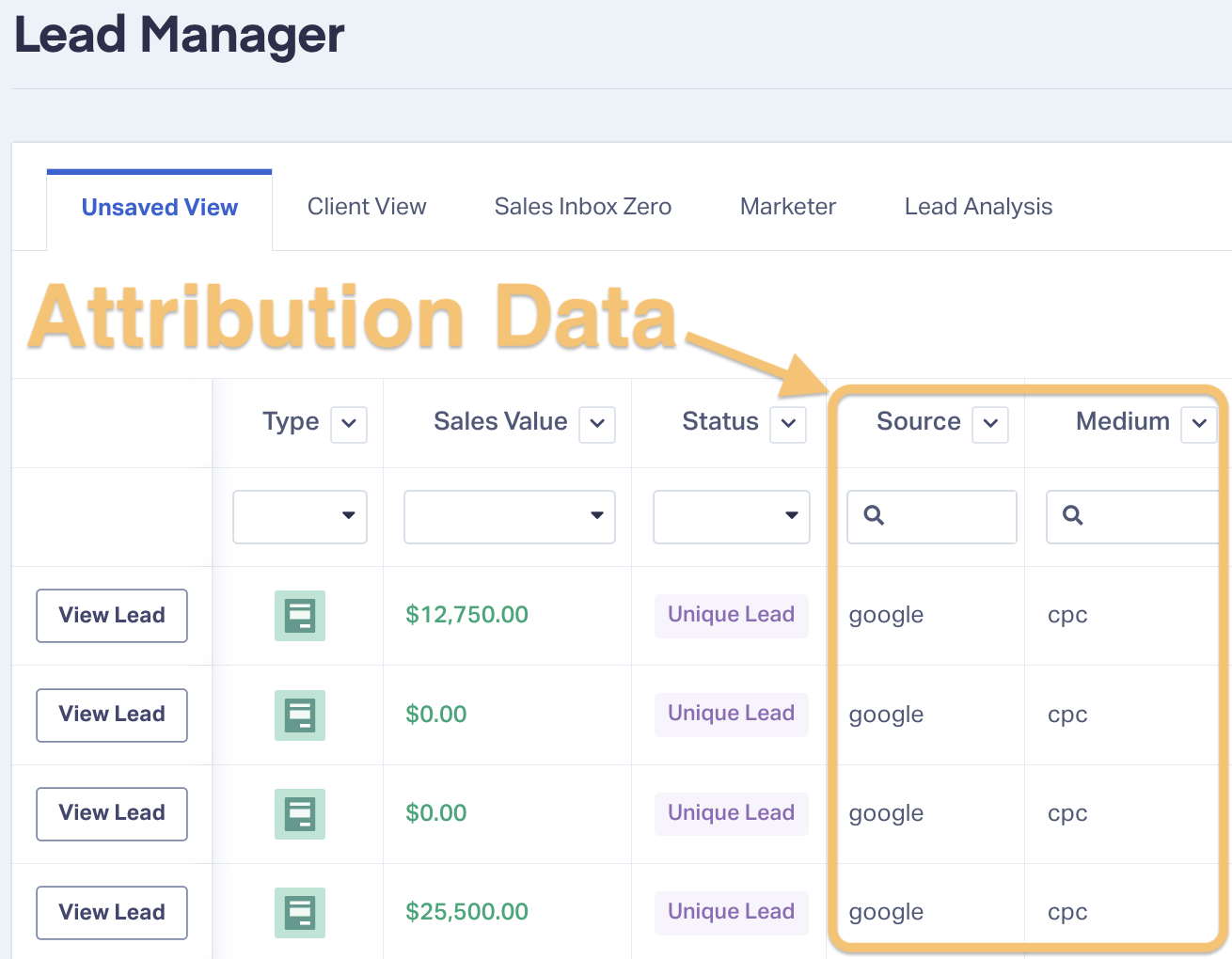Click google source in the $25,500.00 row
This screenshot has width=1232, height=959.
coord(886,913)
